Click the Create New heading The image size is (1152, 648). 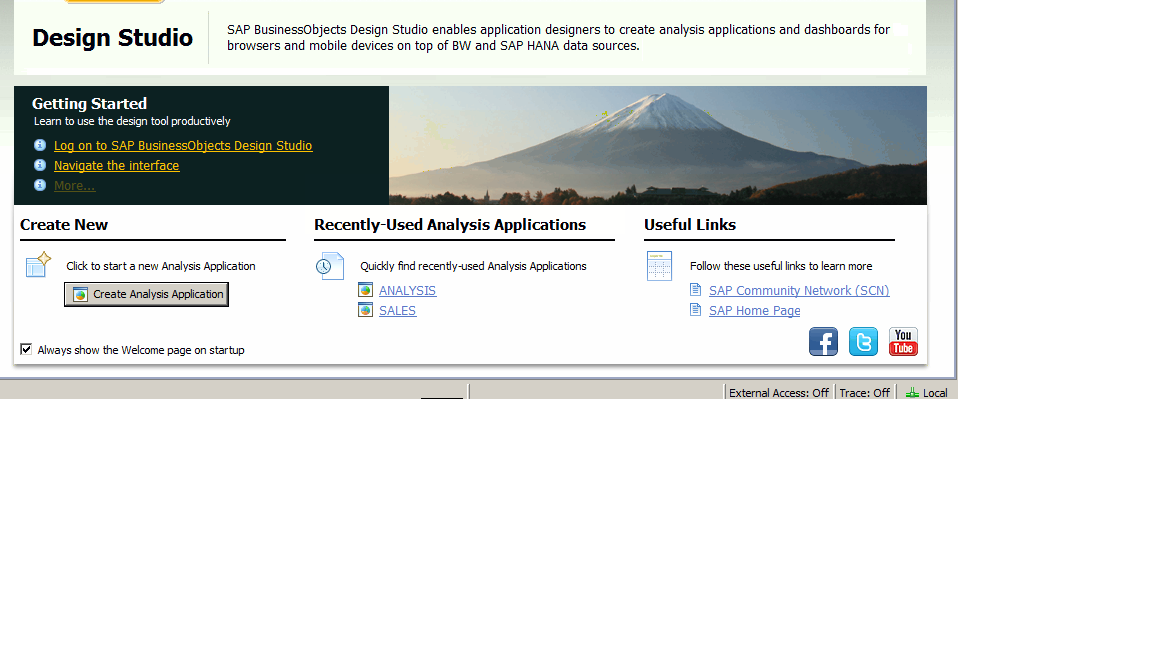pos(64,225)
